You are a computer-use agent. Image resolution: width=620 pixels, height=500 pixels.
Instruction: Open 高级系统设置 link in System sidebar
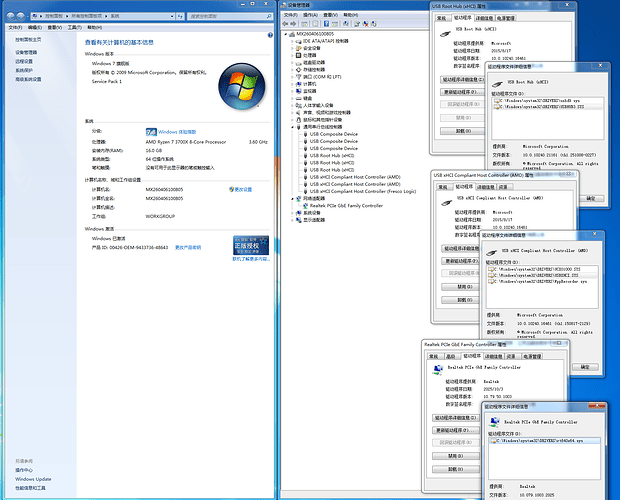pyautogui.click(x=28, y=79)
